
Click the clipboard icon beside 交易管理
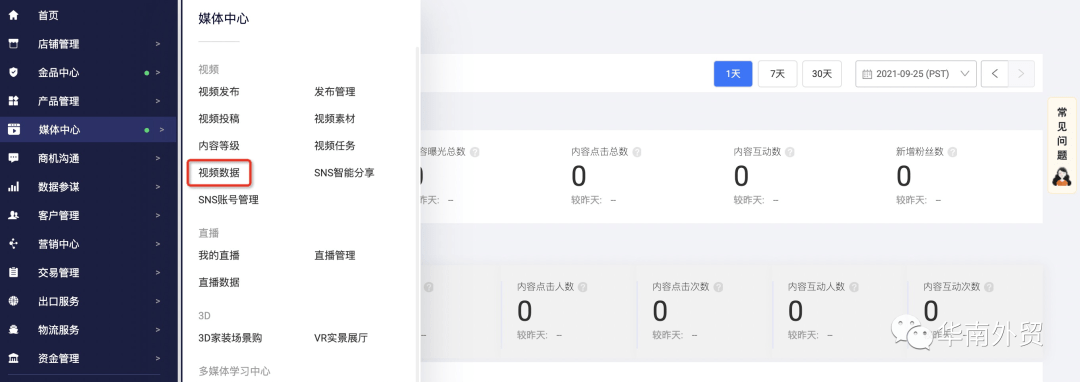13,272
